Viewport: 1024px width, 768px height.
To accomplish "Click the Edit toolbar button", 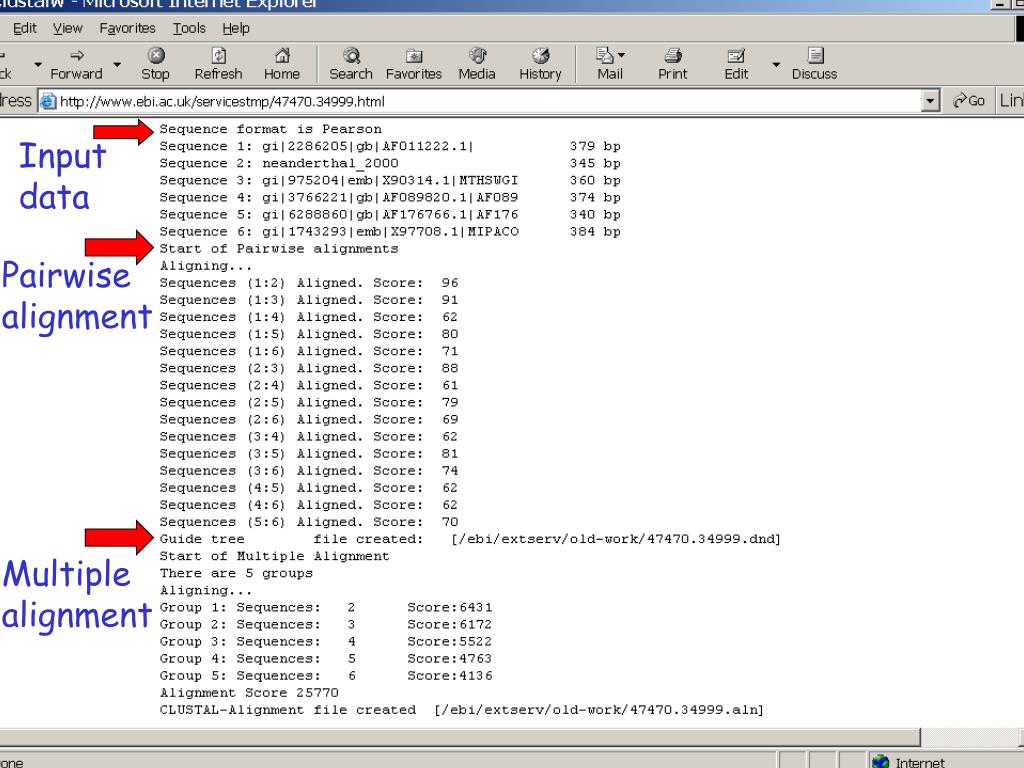I will click(736, 64).
